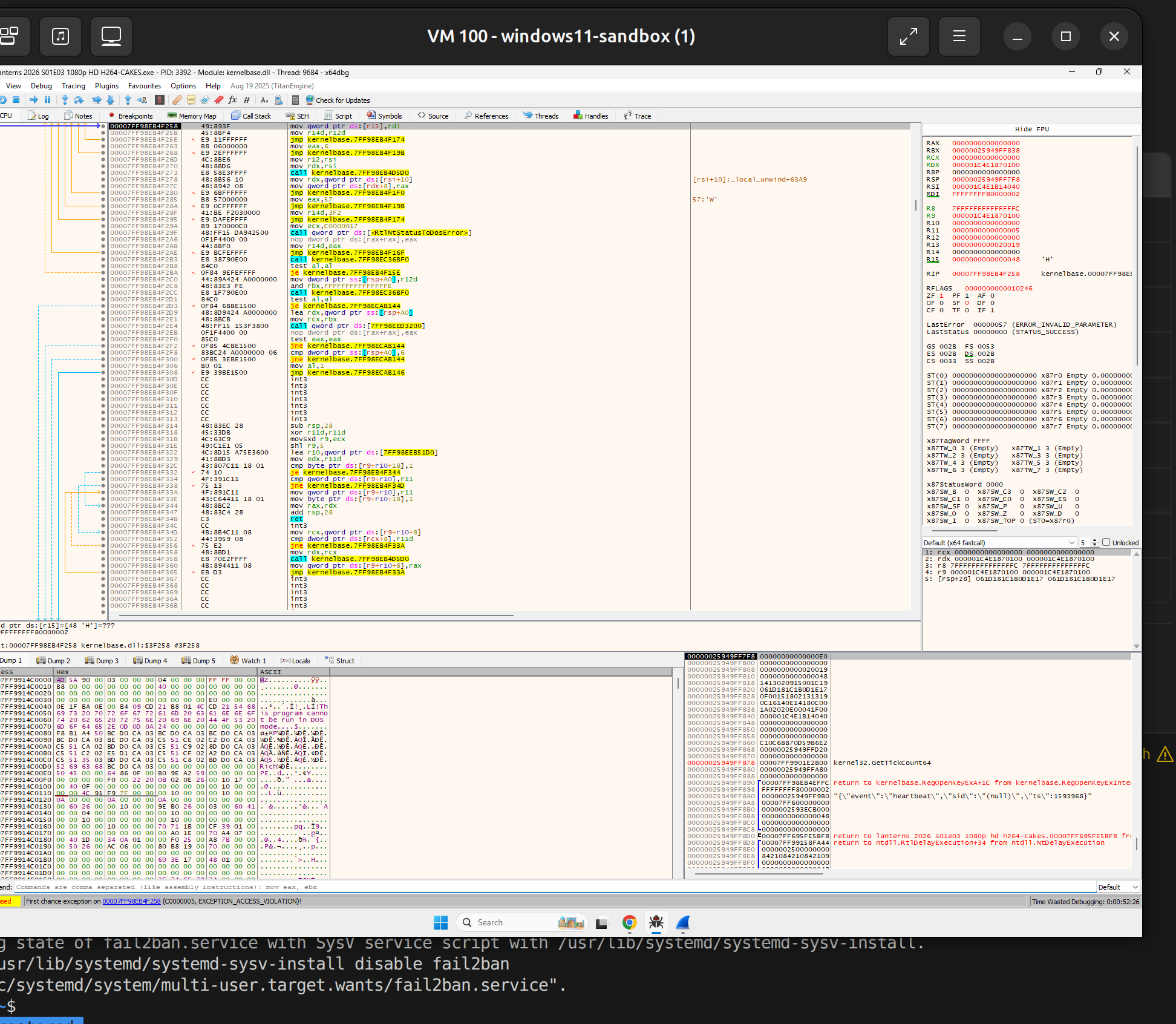Click the command input field
Image resolution: width=1176 pixels, height=1024 pixels.
click(x=555, y=887)
